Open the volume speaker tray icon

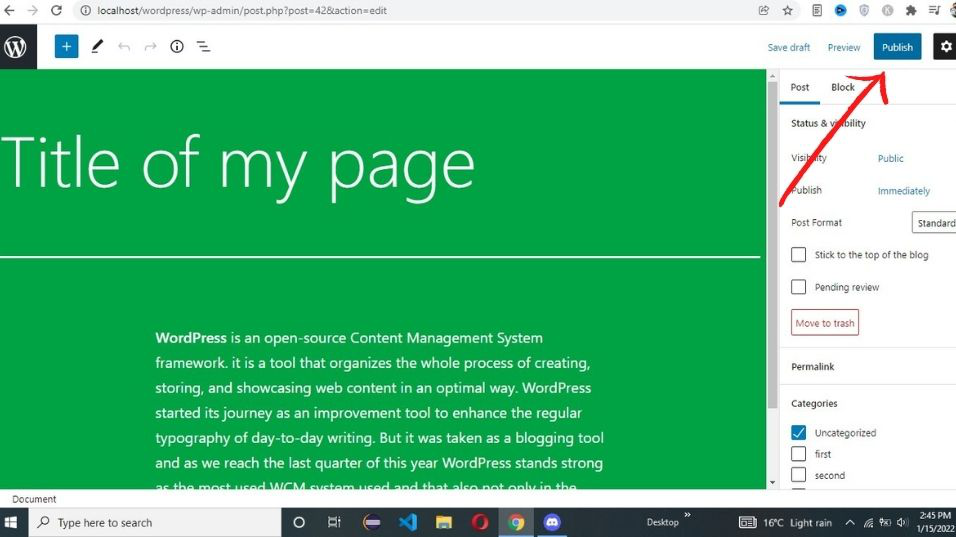[x=902, y=522]
